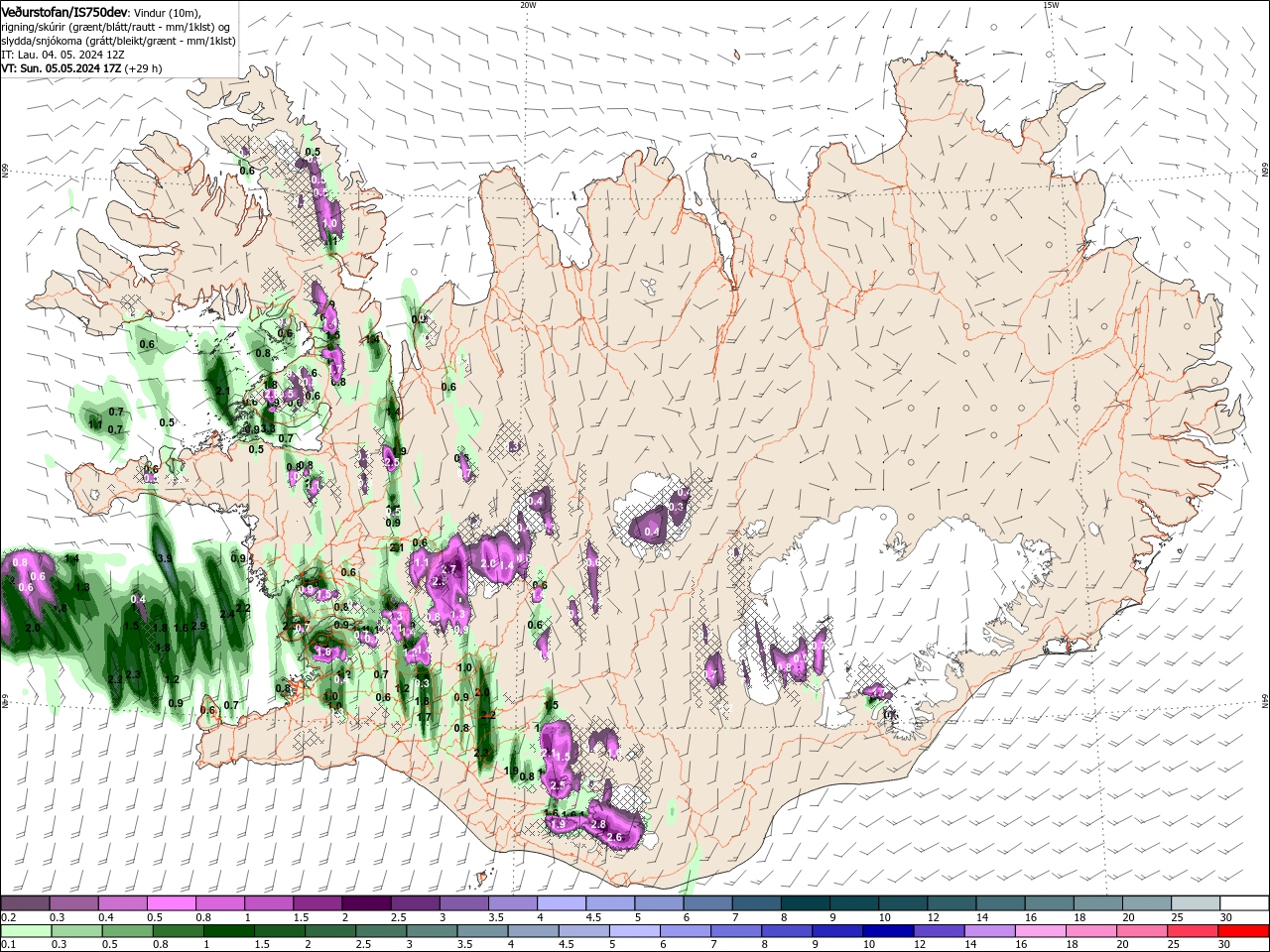Click the 'Veðurstofan/IS750dev' title text
Screen dimensions: 1270x952
(x=64, y=12)
